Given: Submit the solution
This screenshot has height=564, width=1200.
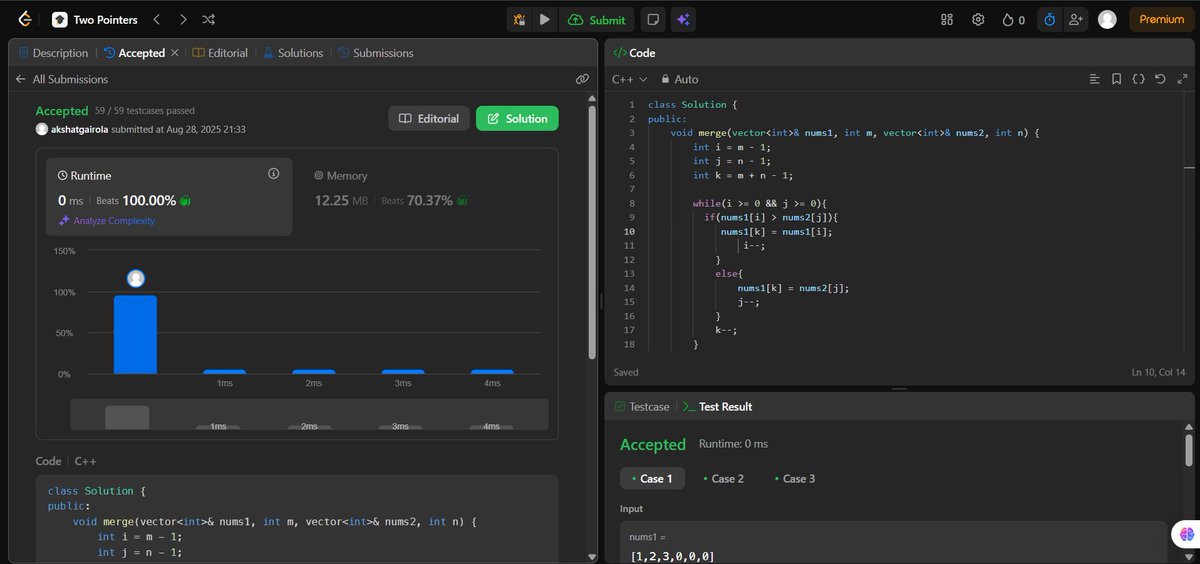Looking at the screenshot, I should tap(596, 19).
